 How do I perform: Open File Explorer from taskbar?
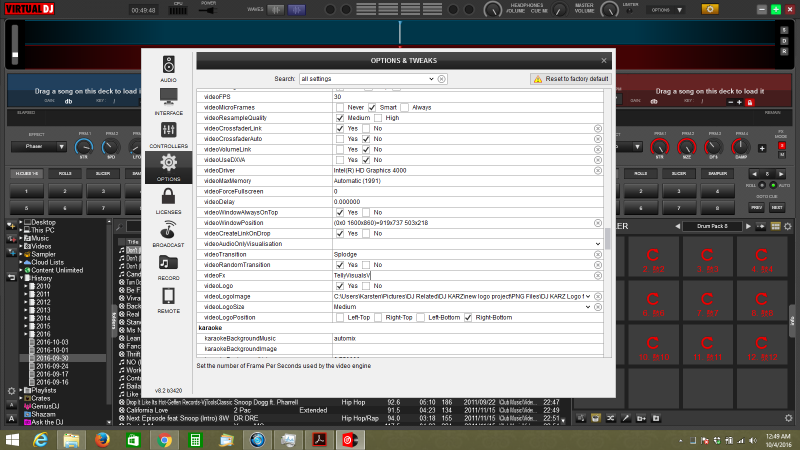71,440
